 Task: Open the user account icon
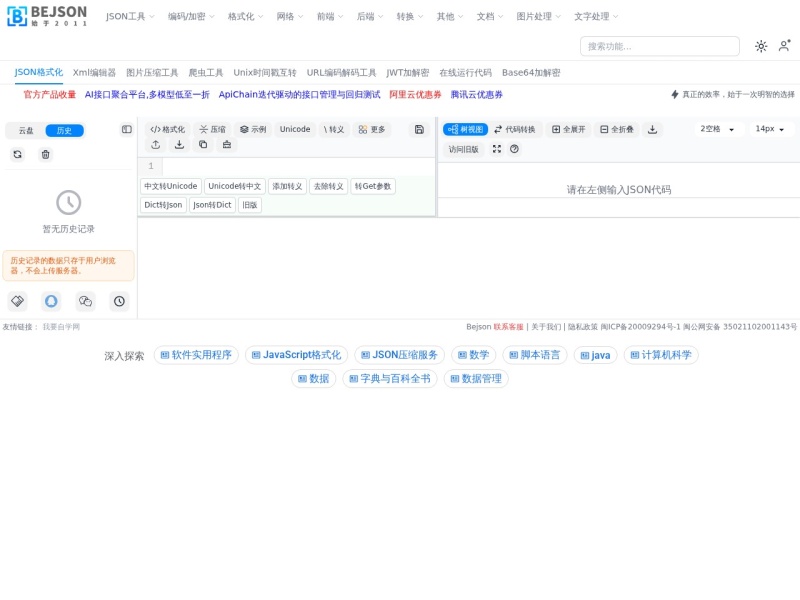(x=784, y=46)
